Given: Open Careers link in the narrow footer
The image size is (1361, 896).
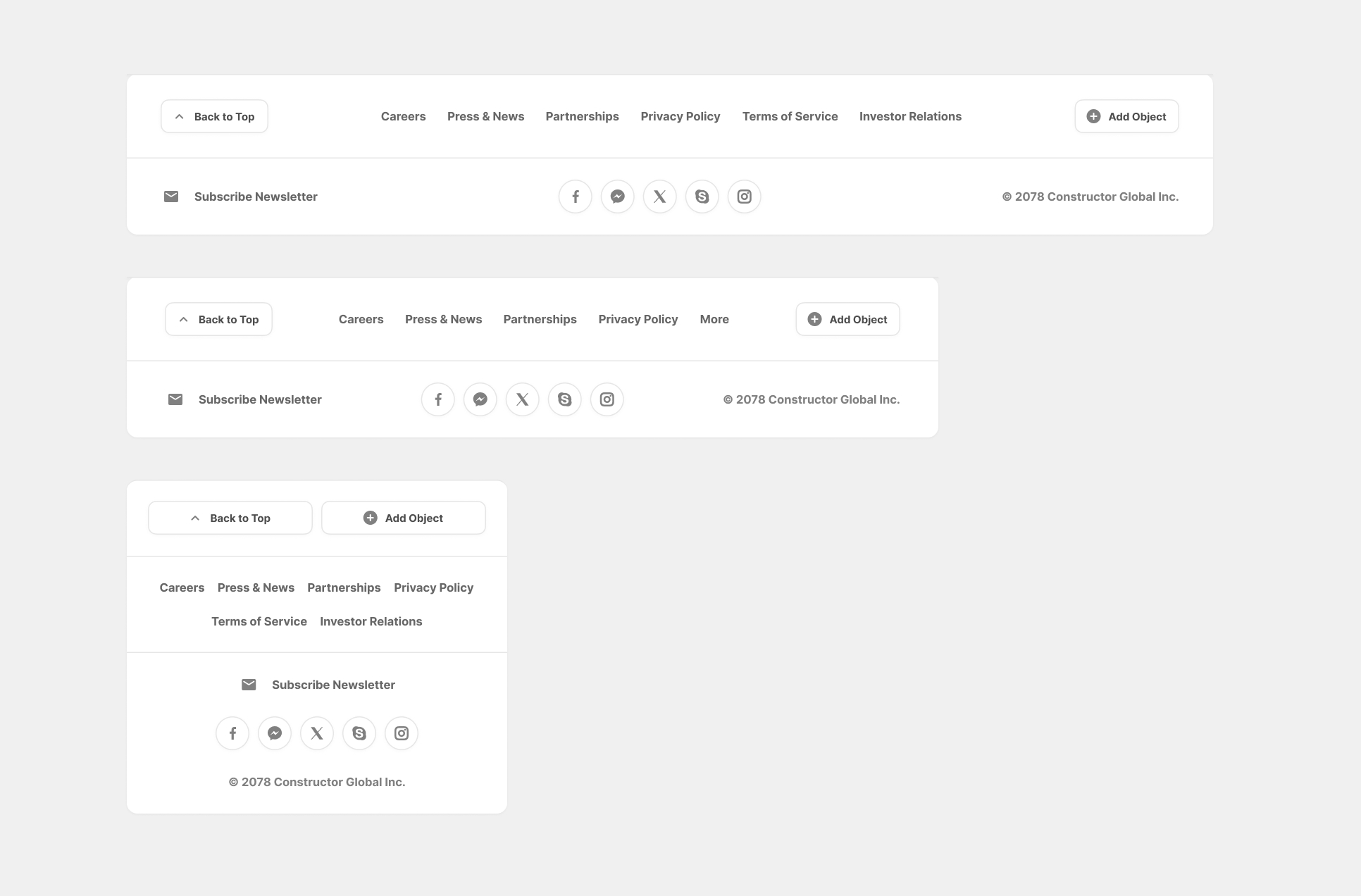Looking at the screenshot, I should (182, 587).
